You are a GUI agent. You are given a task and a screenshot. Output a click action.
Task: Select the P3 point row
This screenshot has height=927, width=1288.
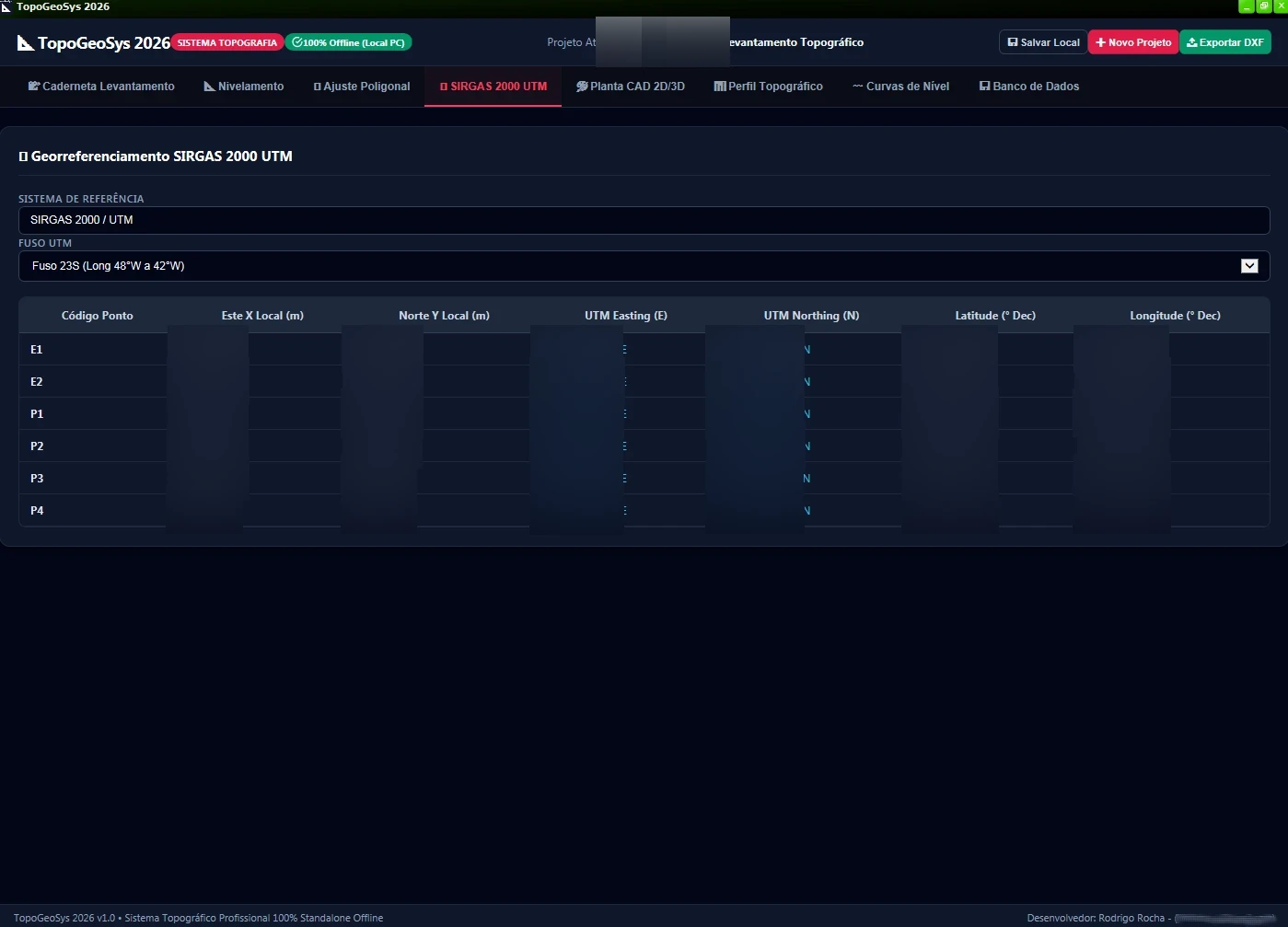tap(644, 479)
